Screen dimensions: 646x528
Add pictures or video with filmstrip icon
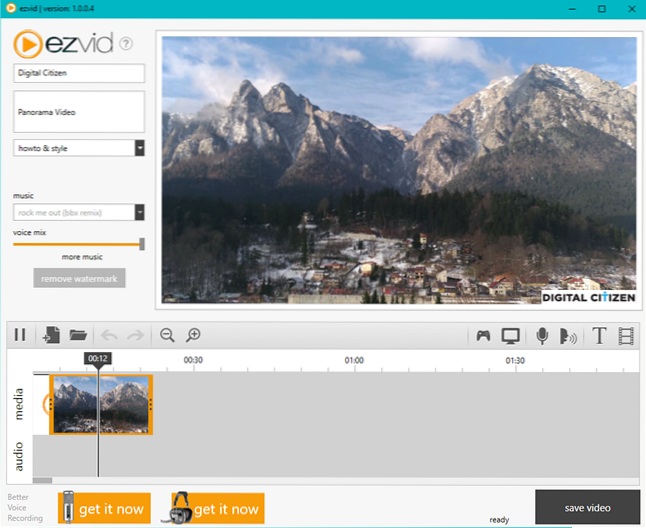pos(627,336)
